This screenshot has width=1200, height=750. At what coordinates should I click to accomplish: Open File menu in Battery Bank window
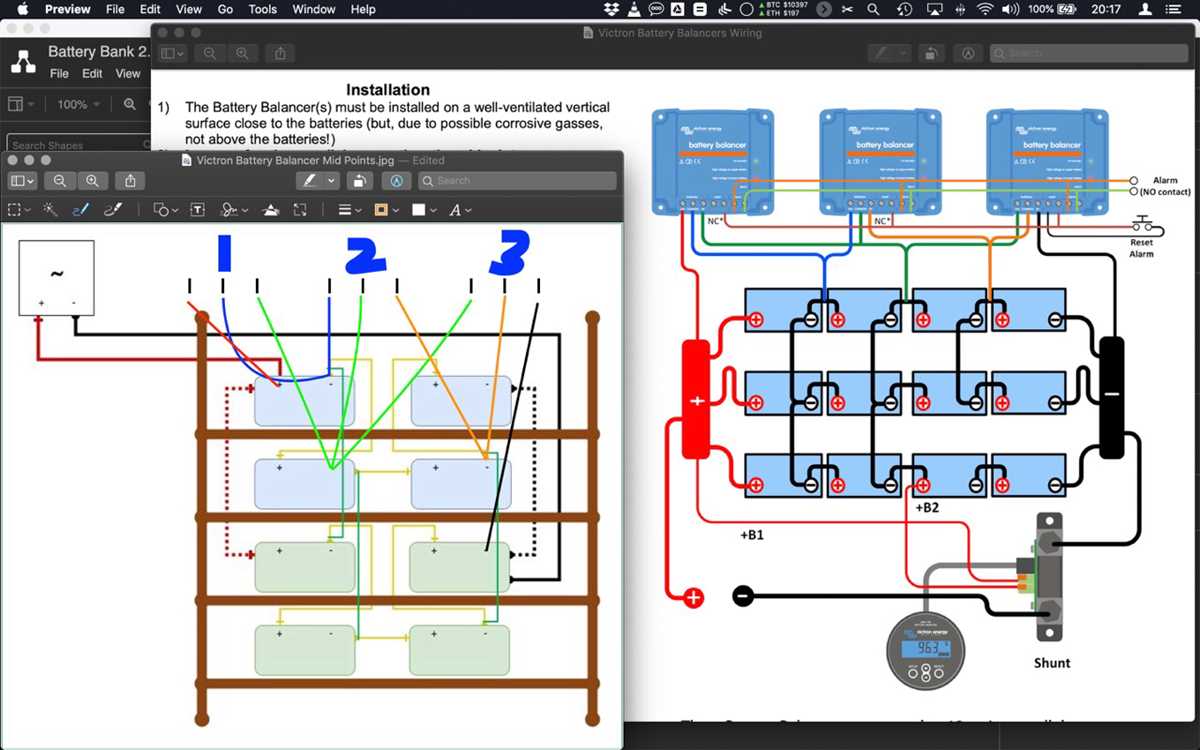click(60, 73)
